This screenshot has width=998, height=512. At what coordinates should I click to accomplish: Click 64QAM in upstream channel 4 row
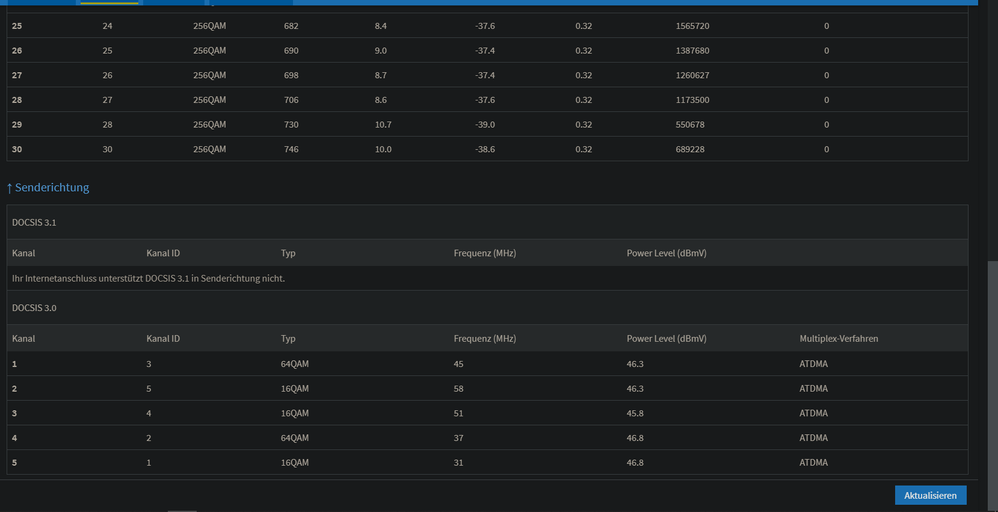point(295,438)
